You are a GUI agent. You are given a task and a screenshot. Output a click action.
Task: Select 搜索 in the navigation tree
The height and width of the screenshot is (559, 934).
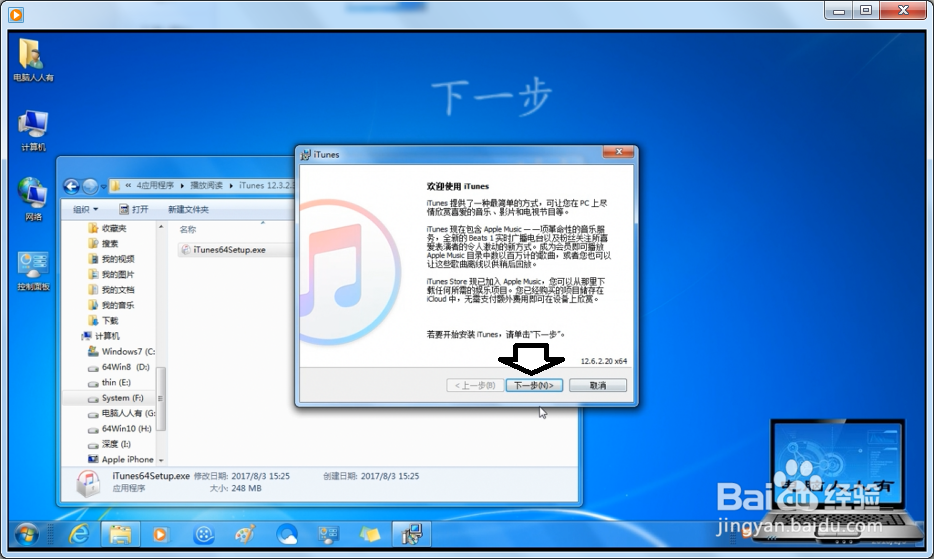(x=104, y=243)
